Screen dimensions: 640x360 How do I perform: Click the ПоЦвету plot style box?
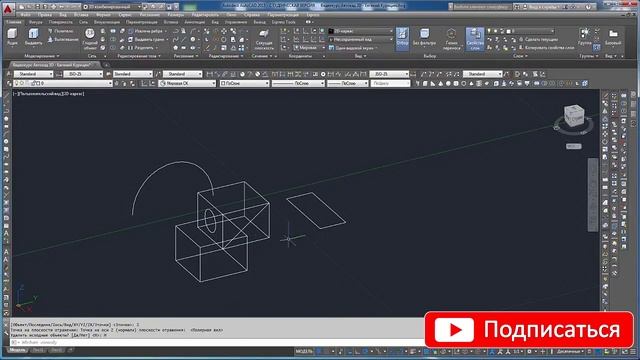390,83
